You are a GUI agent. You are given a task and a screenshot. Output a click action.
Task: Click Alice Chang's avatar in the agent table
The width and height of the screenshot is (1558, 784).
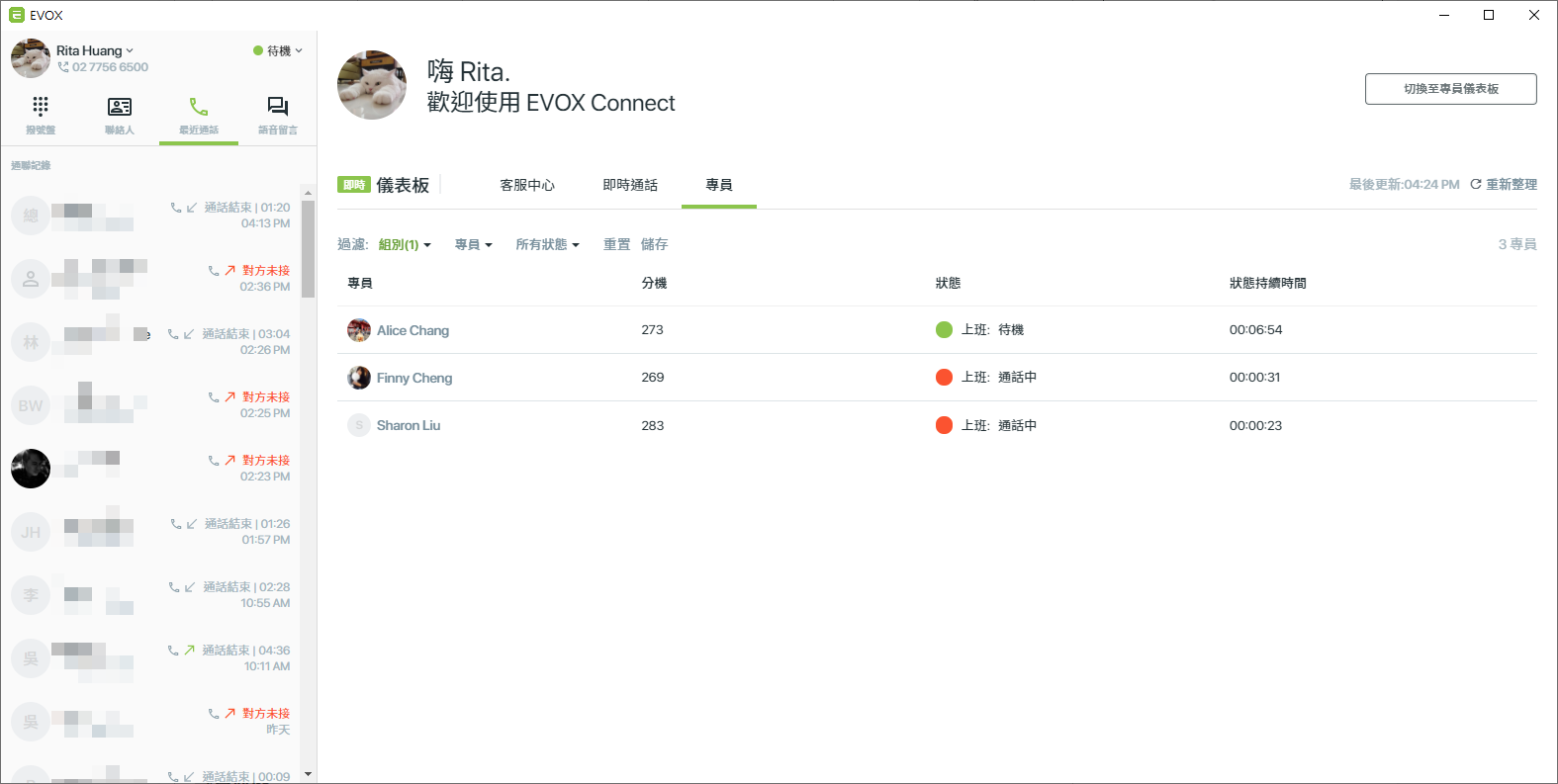359,330
